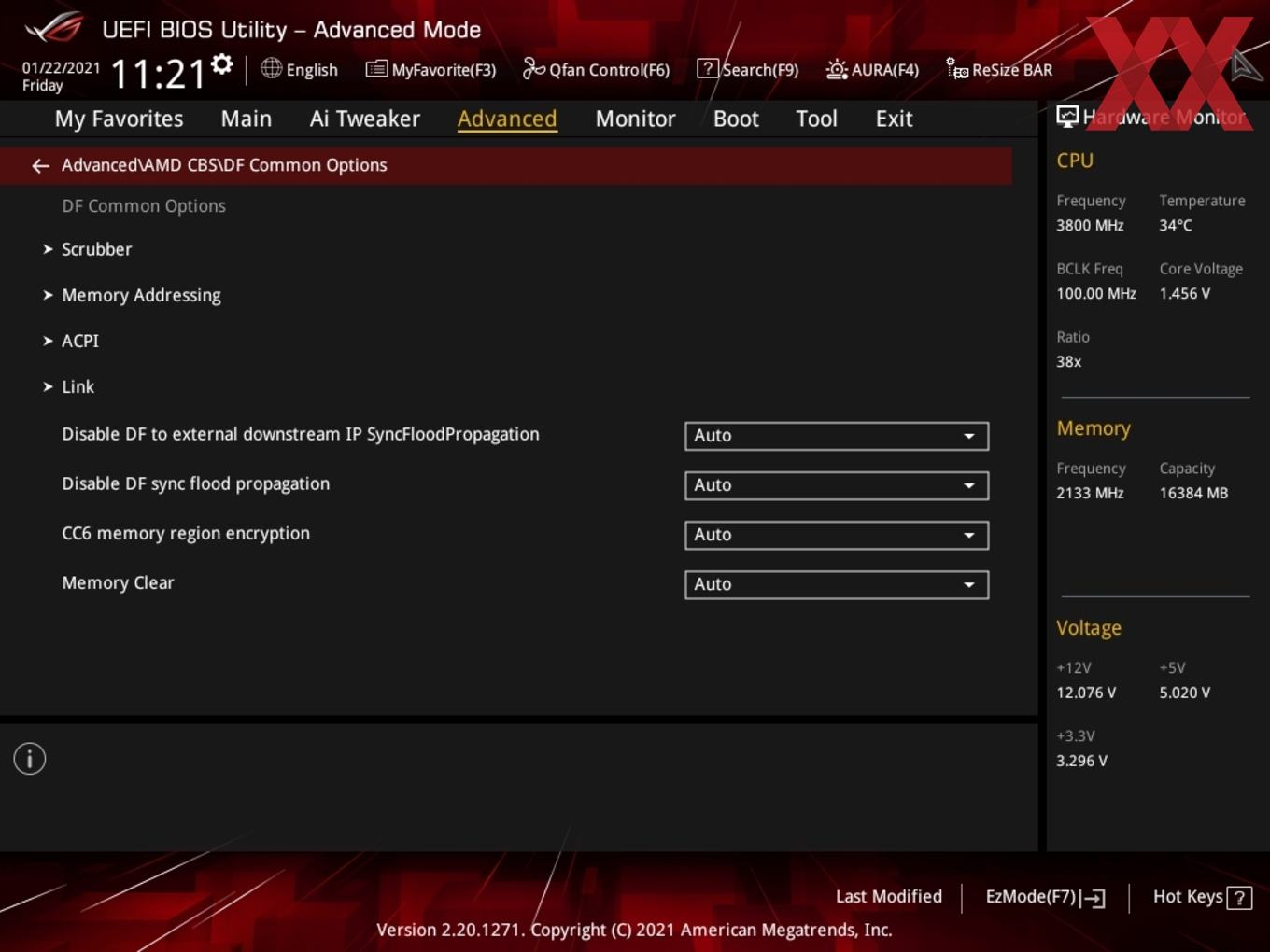
Task: Click the EzMode exit arrow icon
Action: 1093,898
